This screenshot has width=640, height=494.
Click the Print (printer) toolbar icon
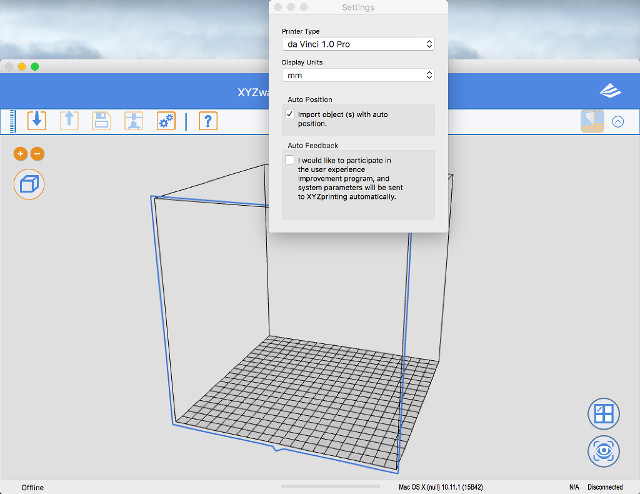pyautogui.click(x=133, y=120)
